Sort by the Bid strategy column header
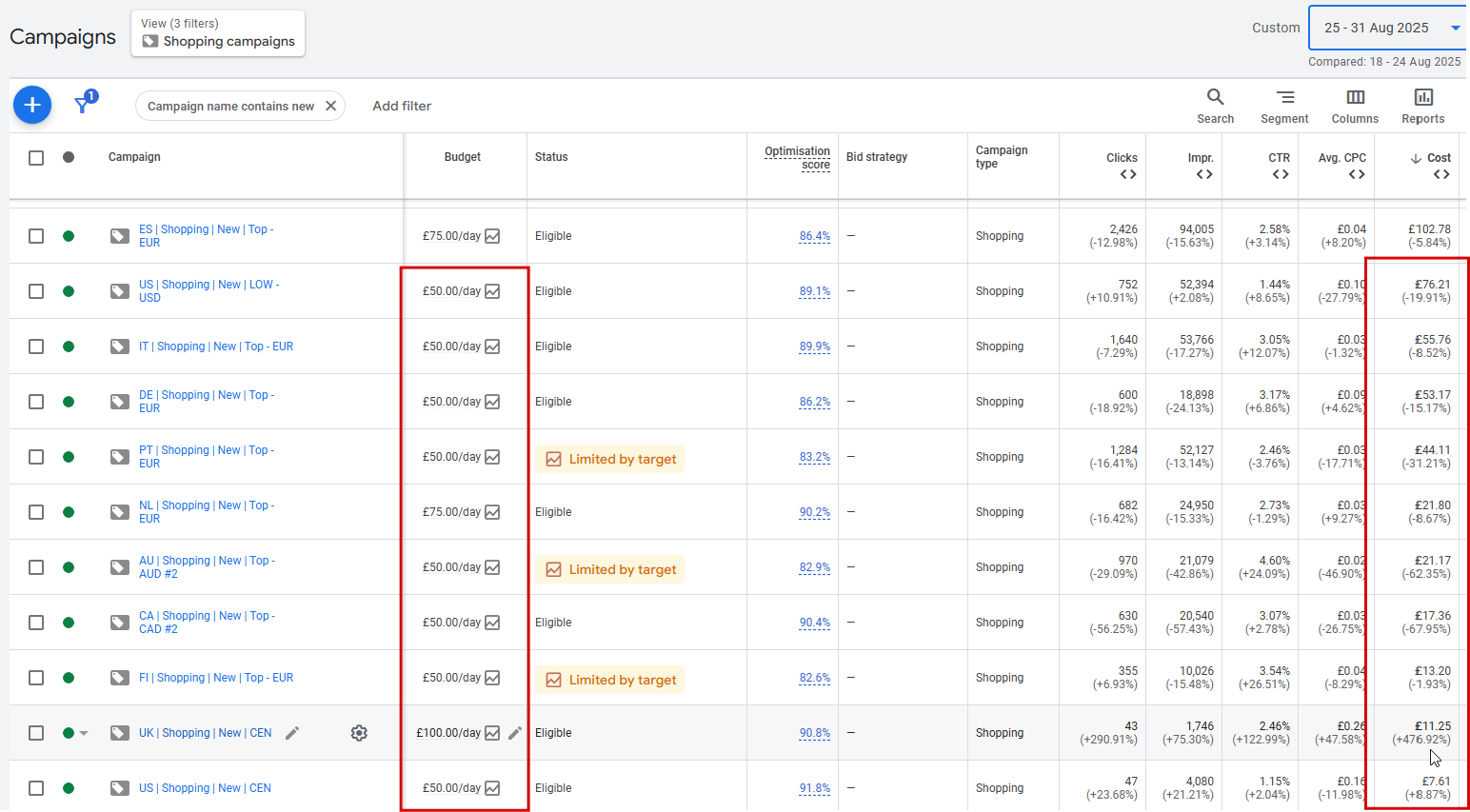 tap(877, 157)
